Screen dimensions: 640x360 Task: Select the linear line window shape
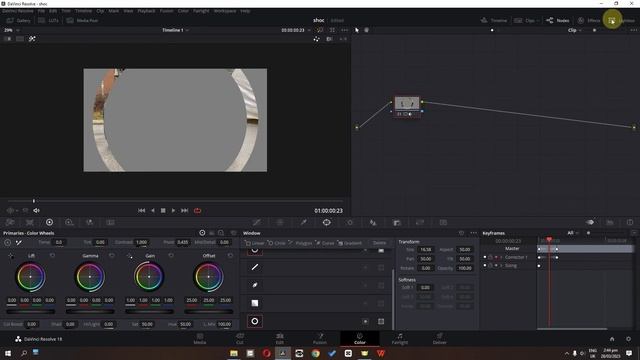tap(255, 267)
